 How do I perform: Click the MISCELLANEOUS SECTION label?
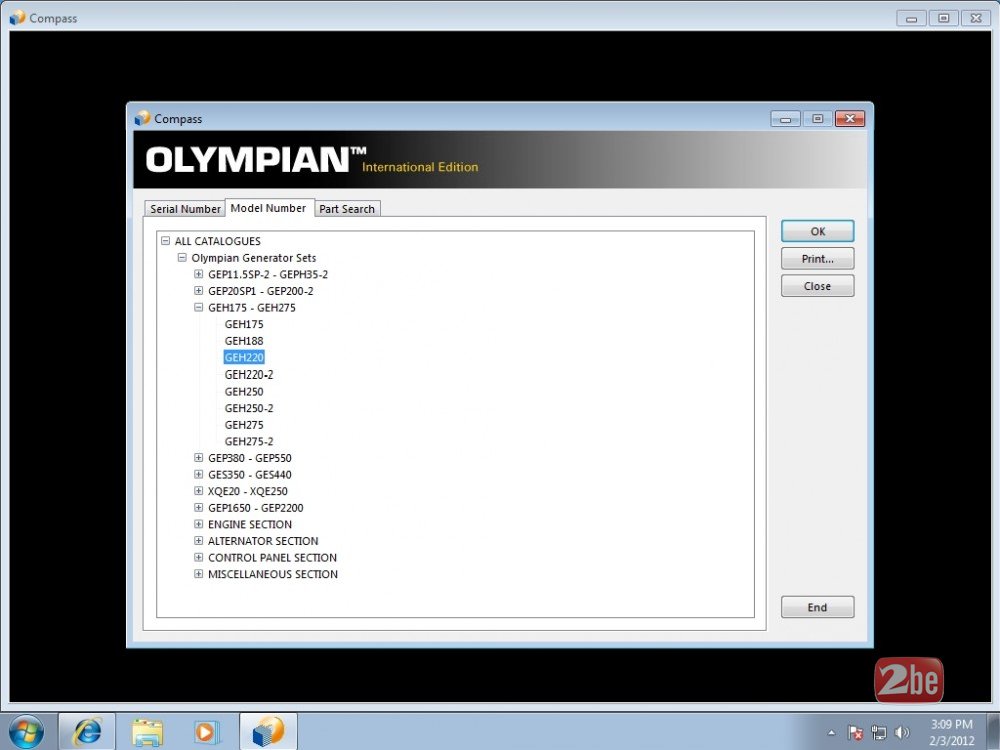click(273, 574)
